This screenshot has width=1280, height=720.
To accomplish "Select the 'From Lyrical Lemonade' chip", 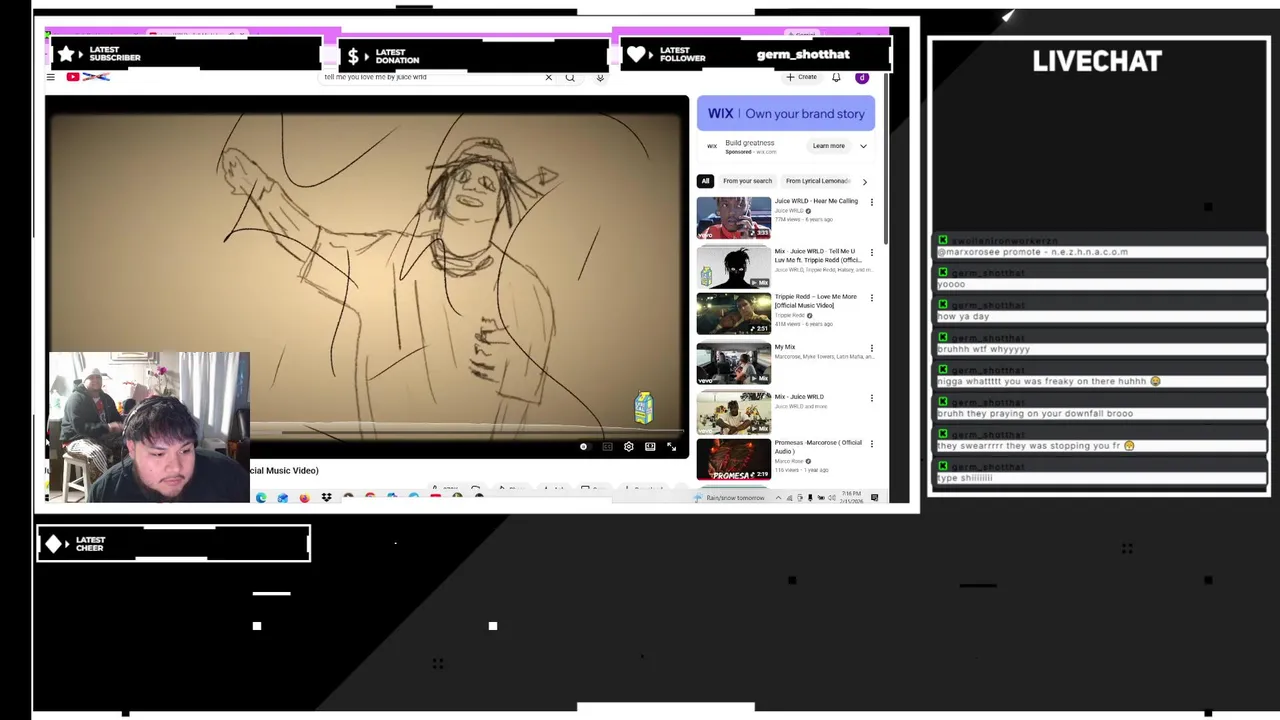I will pyautogui.click(x=817, y=181).
